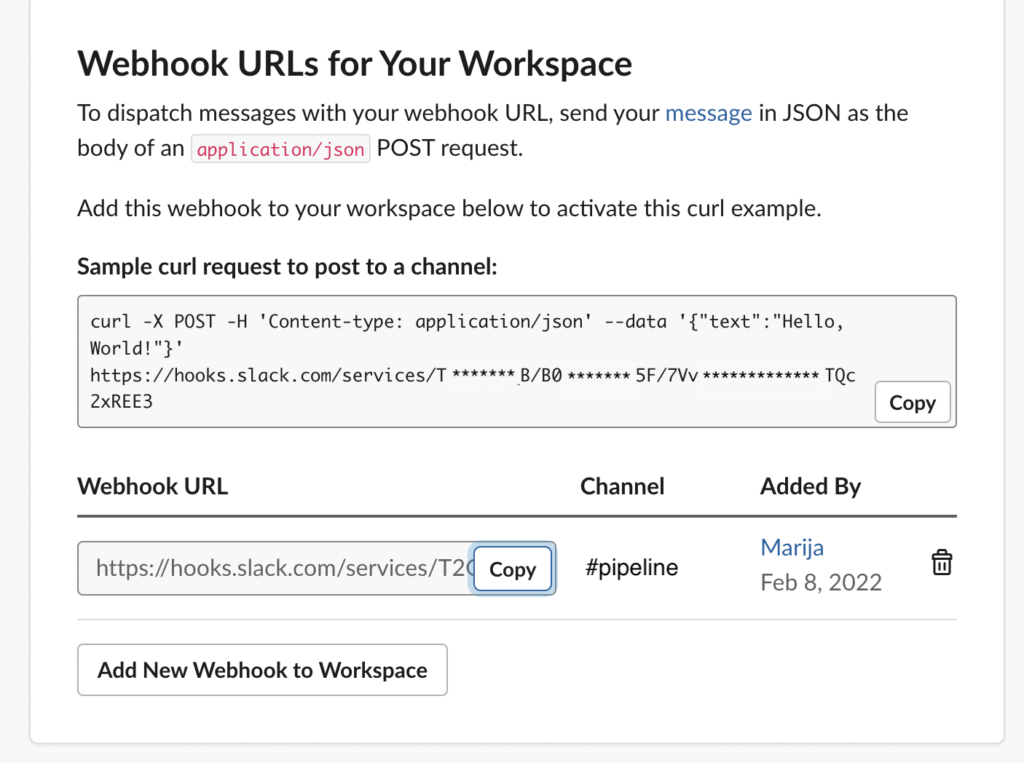This screenshot has height=763, width=1024.
Task: Click the 'Add this webhook to your workspace' sentence
Action: tap(449, 209)
